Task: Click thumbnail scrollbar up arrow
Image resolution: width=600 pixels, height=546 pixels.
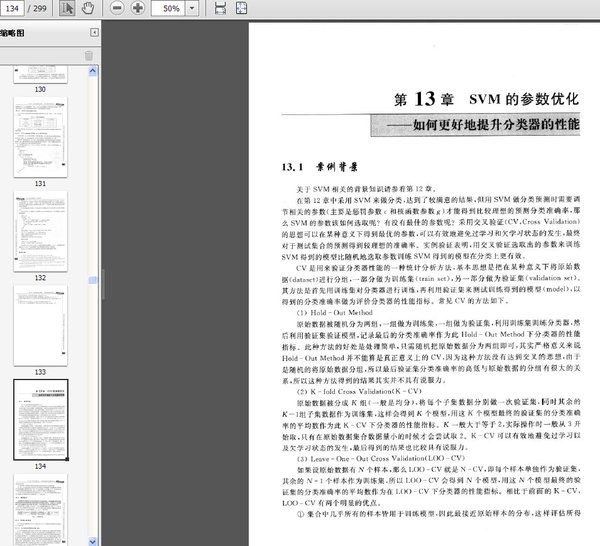Action: (93, 71)
